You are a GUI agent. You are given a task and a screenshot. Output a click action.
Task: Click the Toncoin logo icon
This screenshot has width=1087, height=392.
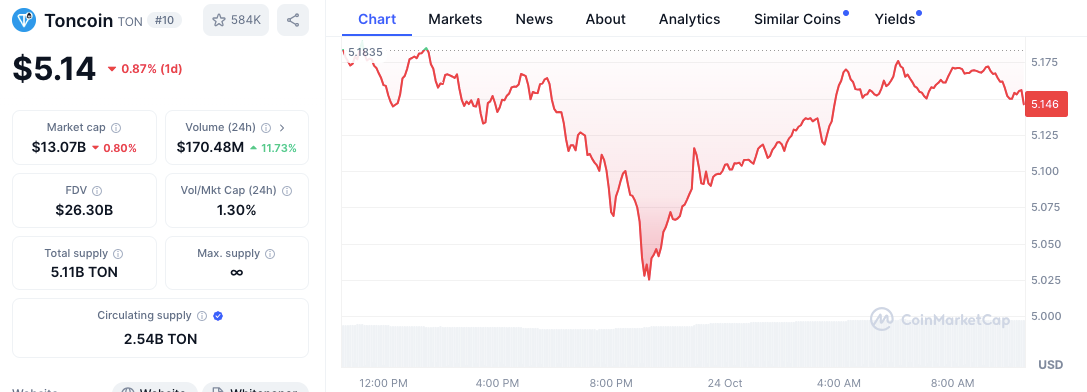coord(25,20)
